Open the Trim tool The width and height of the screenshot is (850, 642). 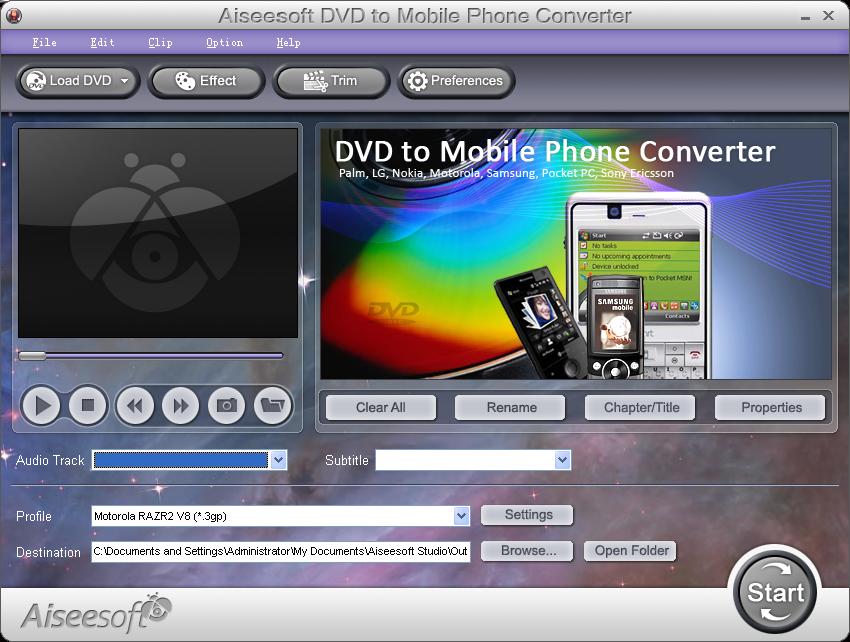click(331, 81)
